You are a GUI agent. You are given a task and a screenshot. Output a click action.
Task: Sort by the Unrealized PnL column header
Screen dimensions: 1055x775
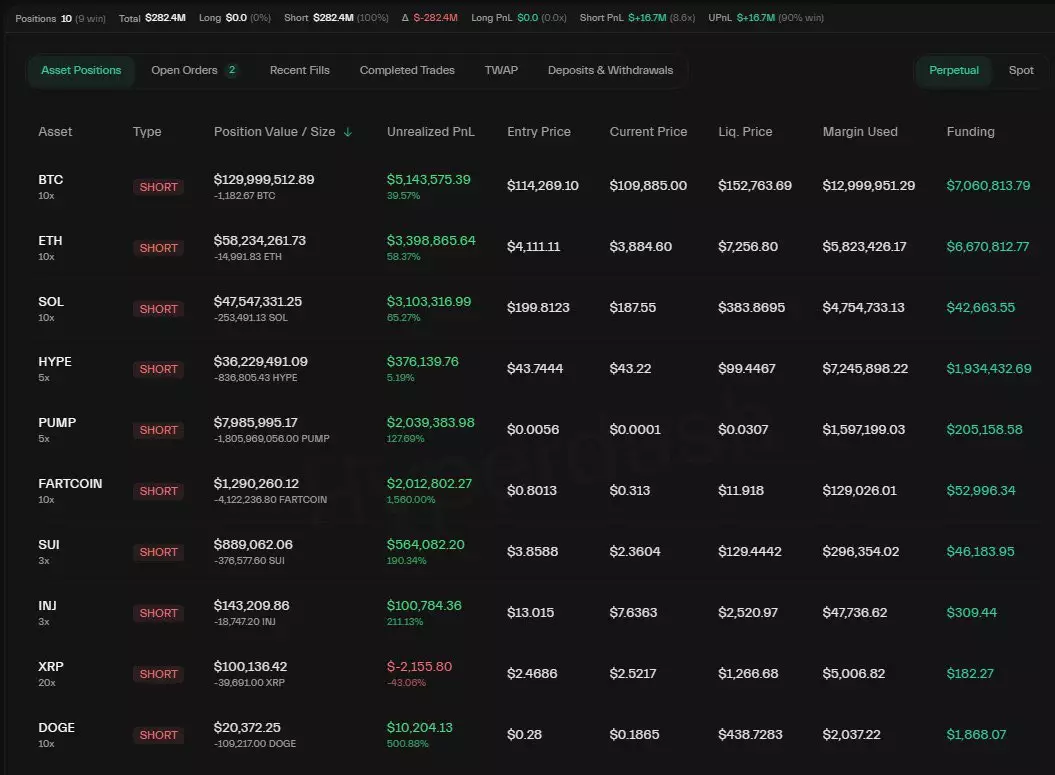point(430,132)
